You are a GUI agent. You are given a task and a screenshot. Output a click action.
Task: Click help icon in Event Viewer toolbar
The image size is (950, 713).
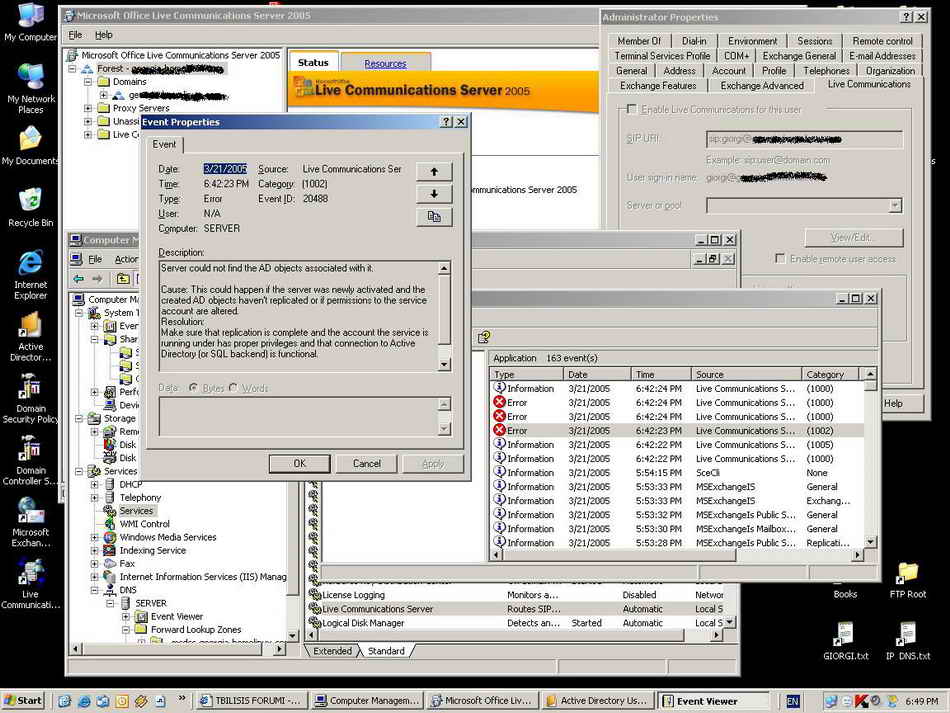click(483, 337)
